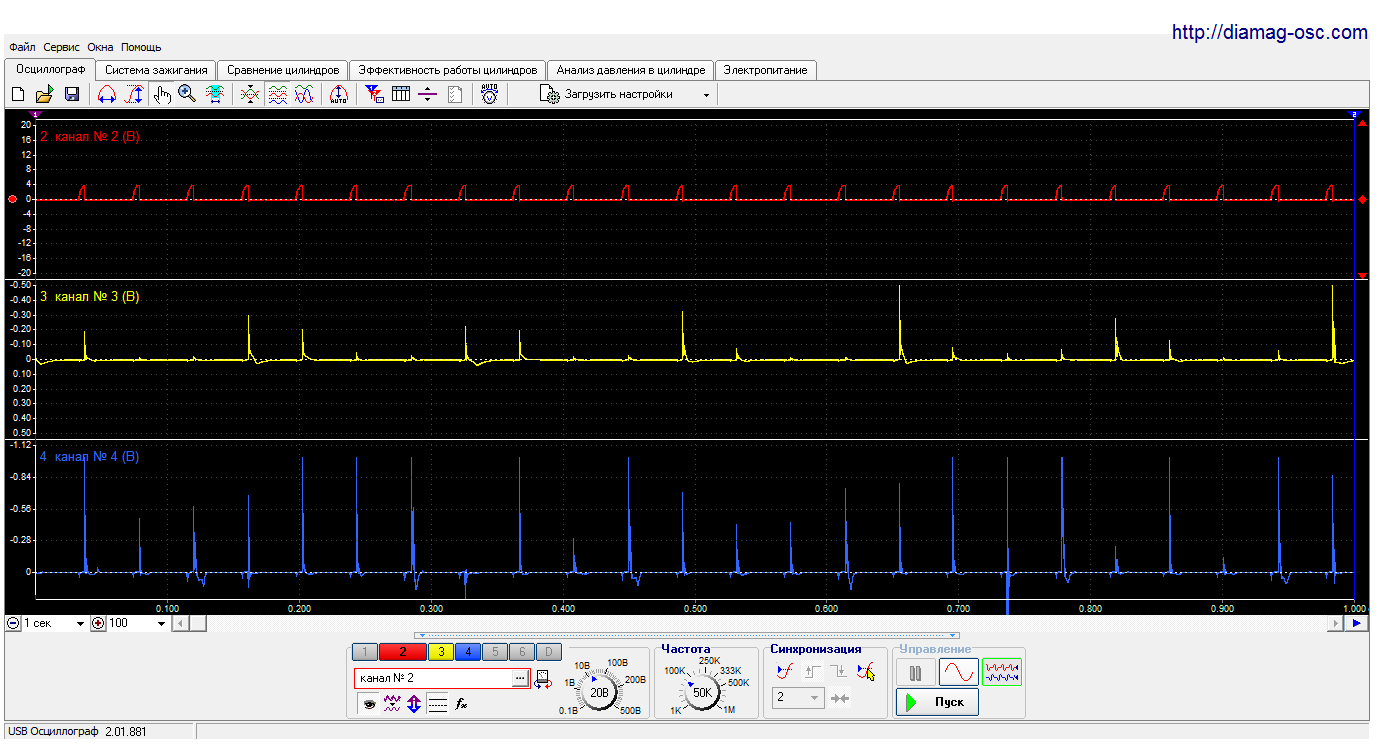
Task: Switch to single sine display mode
Action: (x=958, y=671)
